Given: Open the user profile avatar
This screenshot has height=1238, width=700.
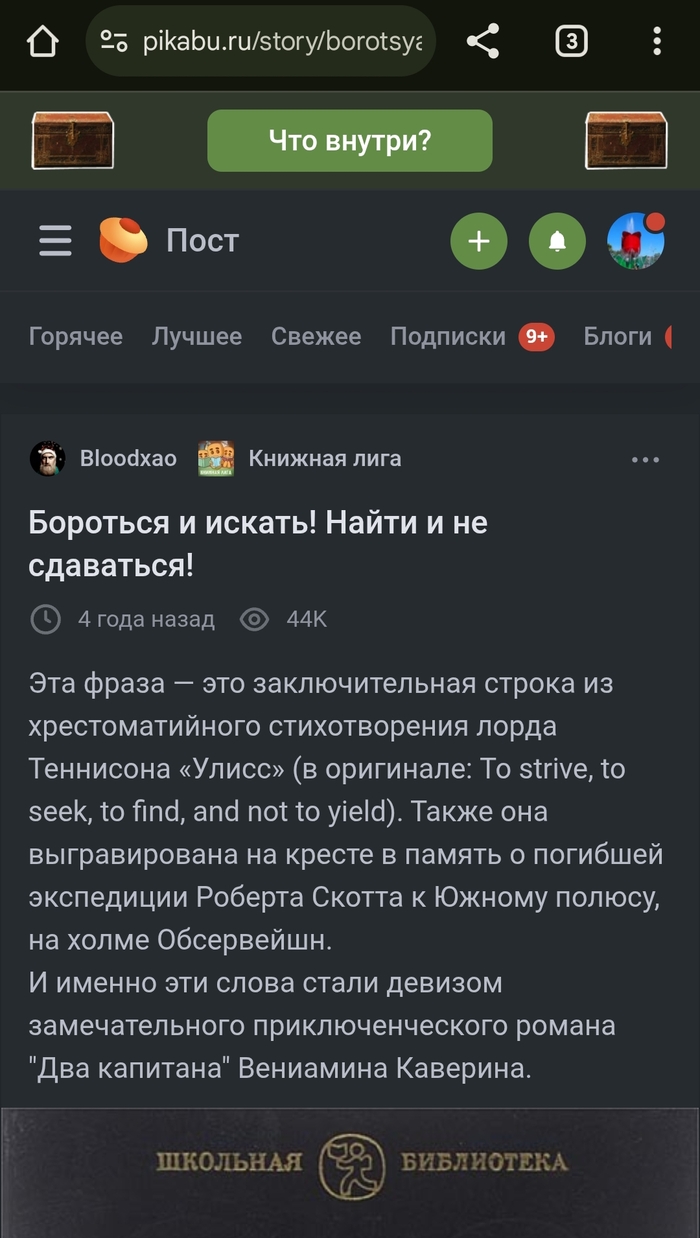Looking at the screenshot, I should click(636, 241).
